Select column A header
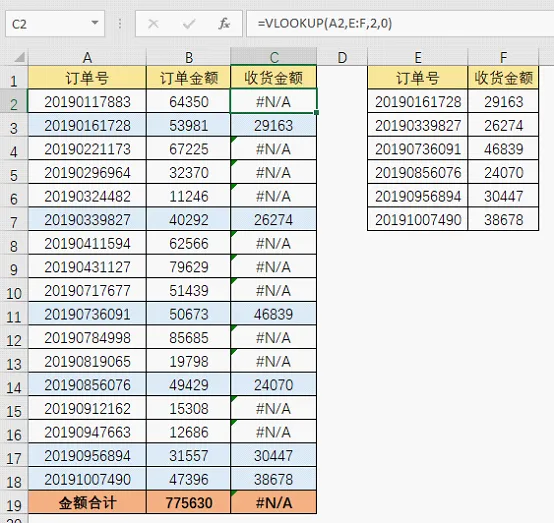The width and height of the screenshot is (554, 523). pos(87,57)
